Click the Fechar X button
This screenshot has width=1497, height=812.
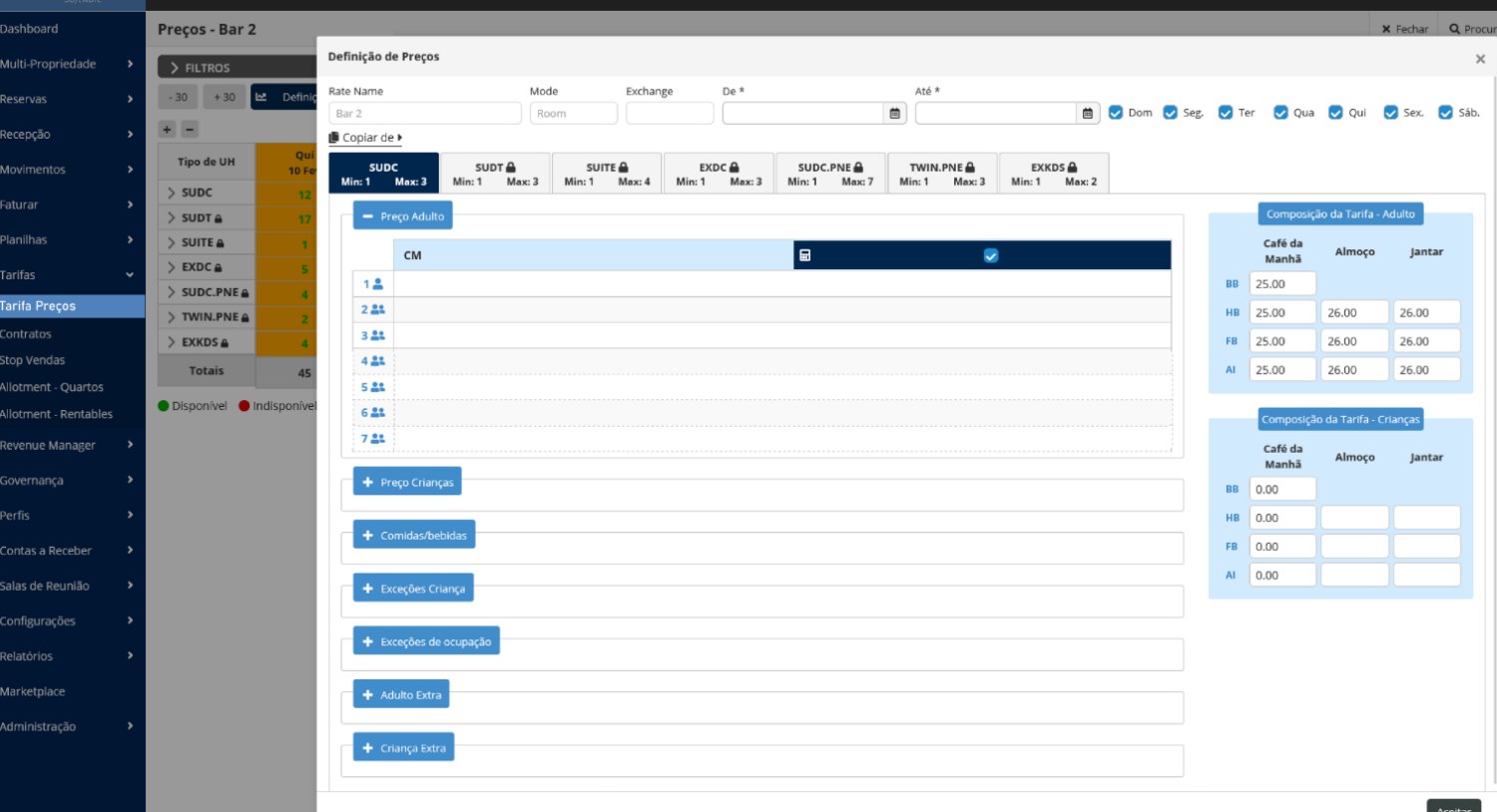pos(1405,29)
